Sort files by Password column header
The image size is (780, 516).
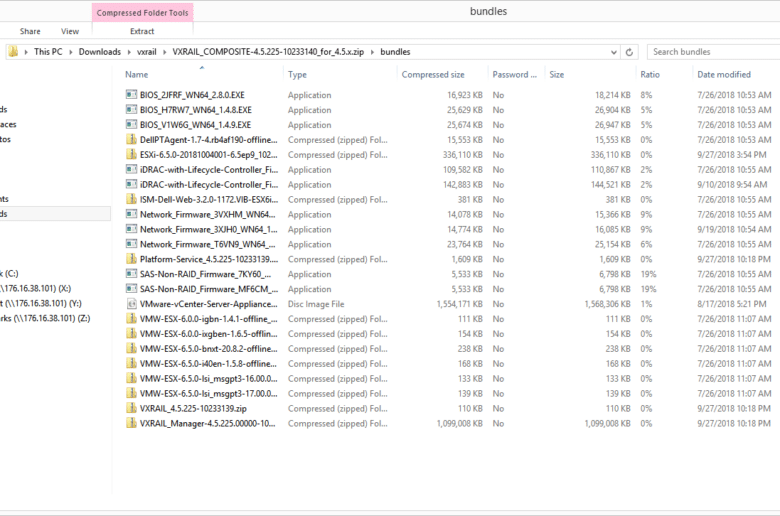coord(514,74)
